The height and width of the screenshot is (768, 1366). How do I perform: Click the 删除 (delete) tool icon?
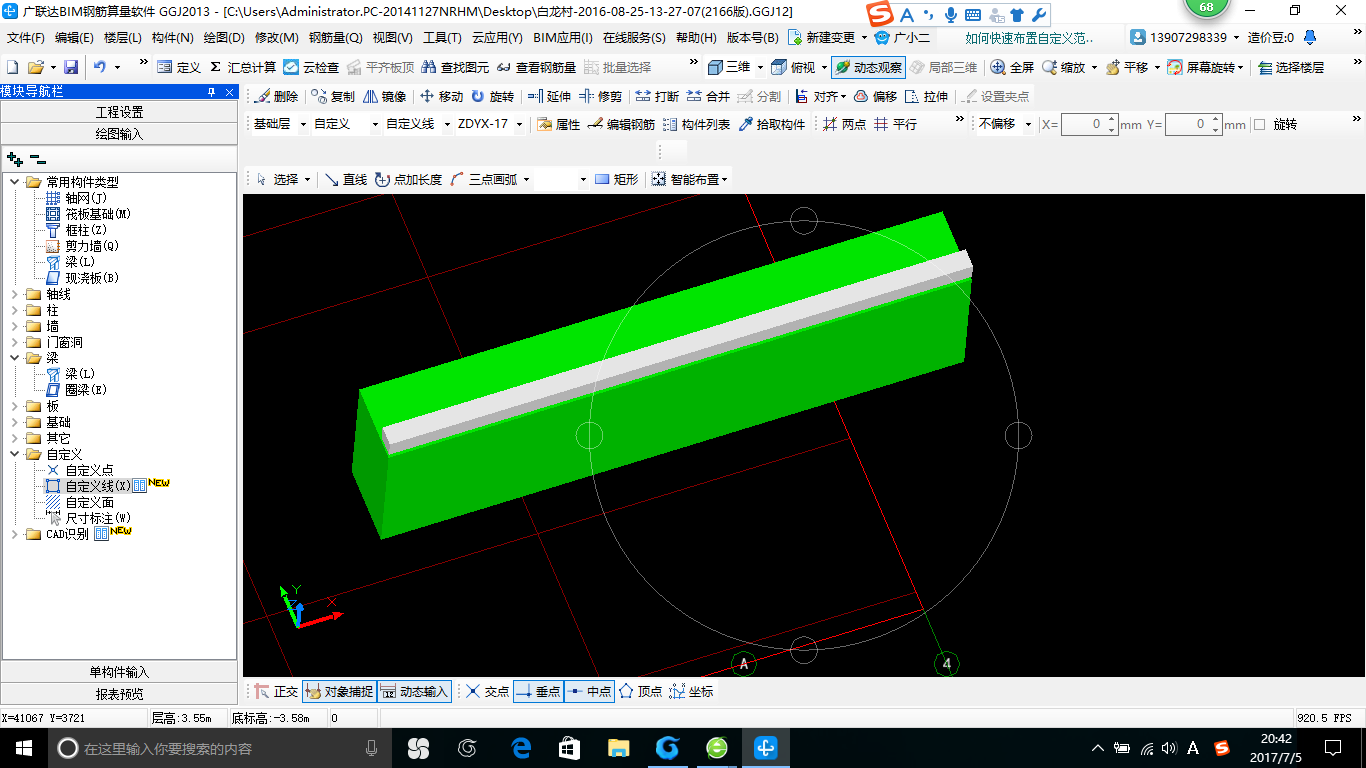(x=277, y=97)
